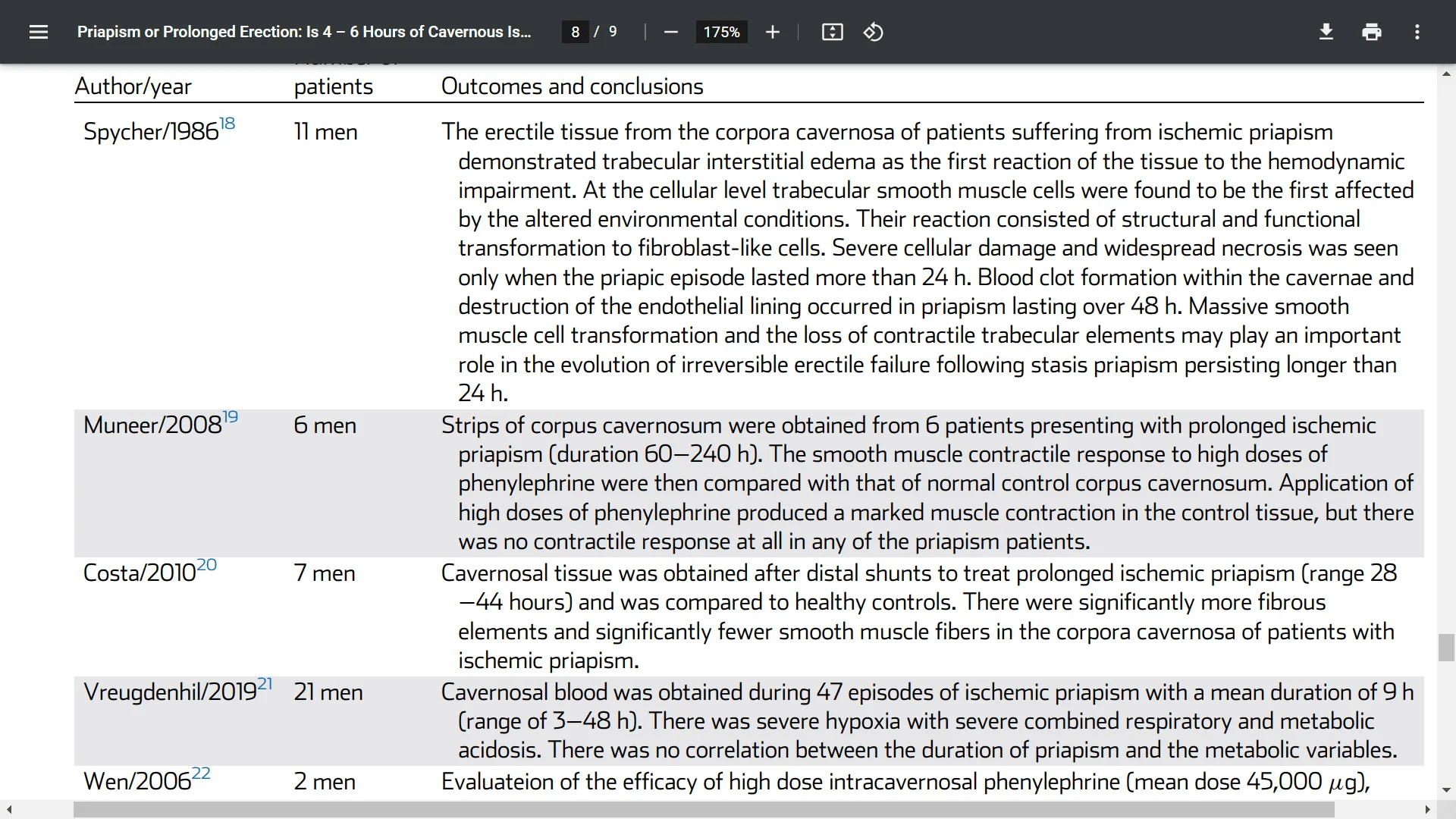Click the 'Spycher/1986' author cell
This screenshot has height=819, width=1456.
point(151,132)
